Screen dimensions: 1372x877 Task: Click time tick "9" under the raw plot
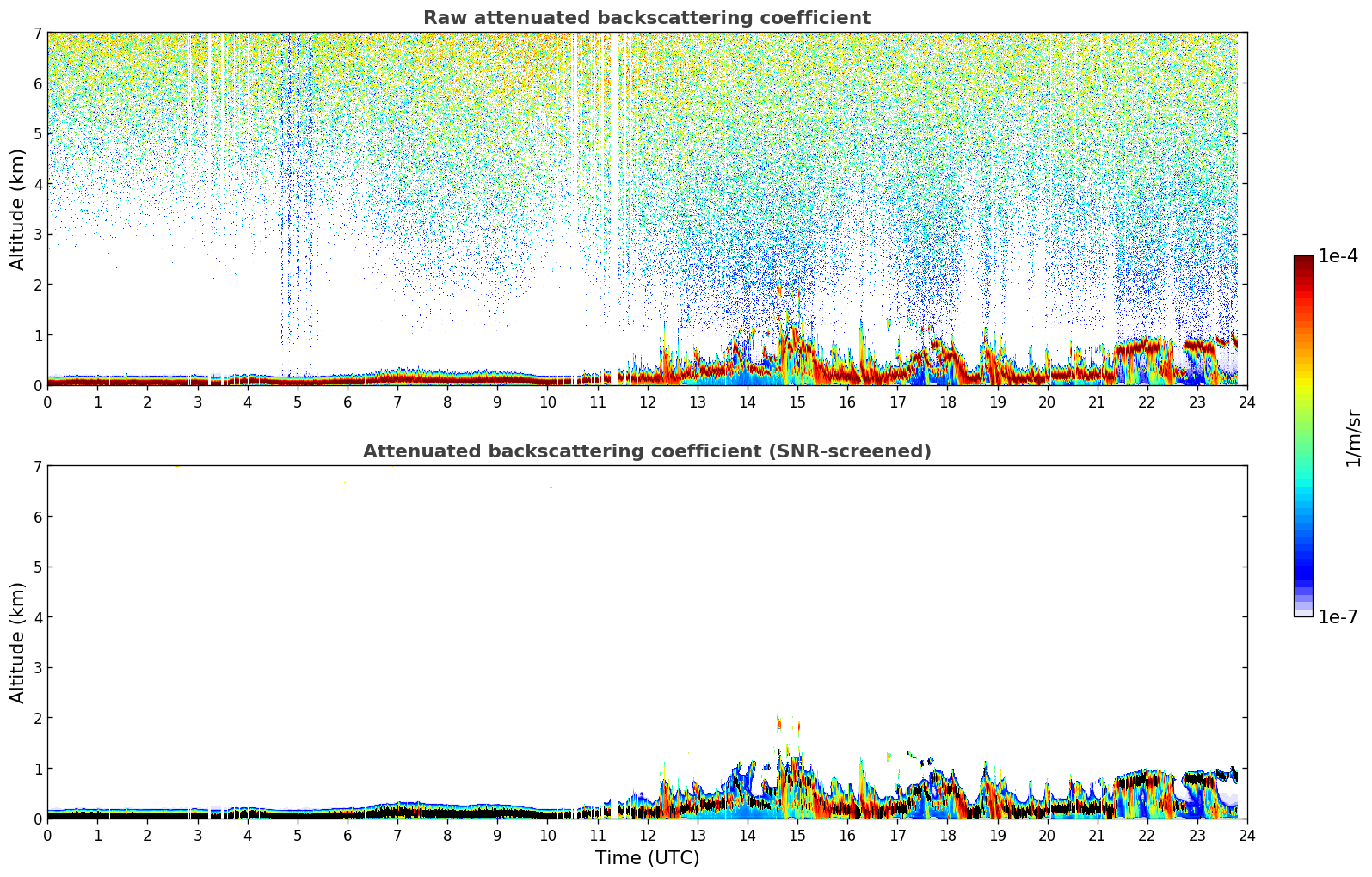[497, 402]
